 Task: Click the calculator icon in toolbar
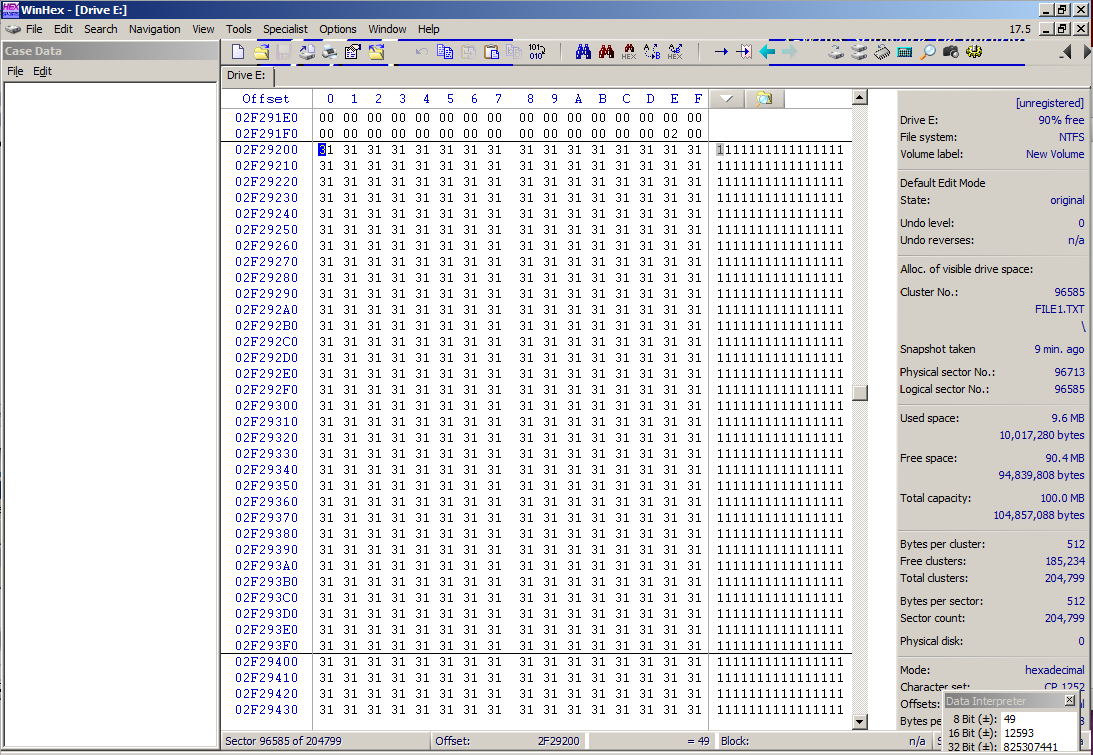905,52
